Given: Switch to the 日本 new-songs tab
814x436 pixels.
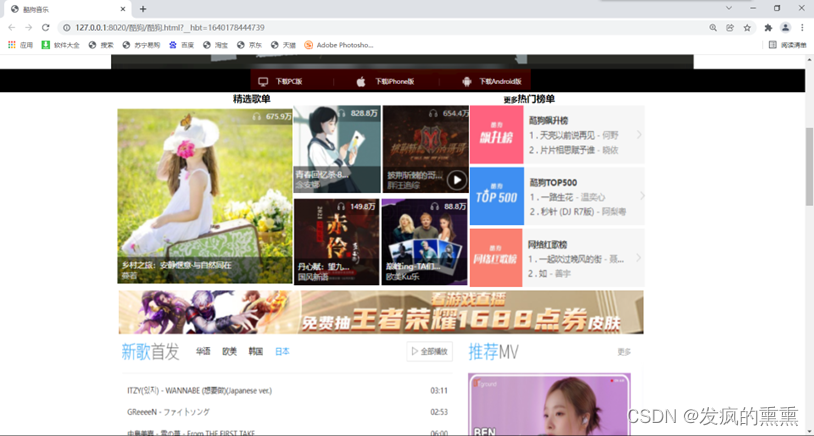Looking at the screenshot, I should [282, 351].
